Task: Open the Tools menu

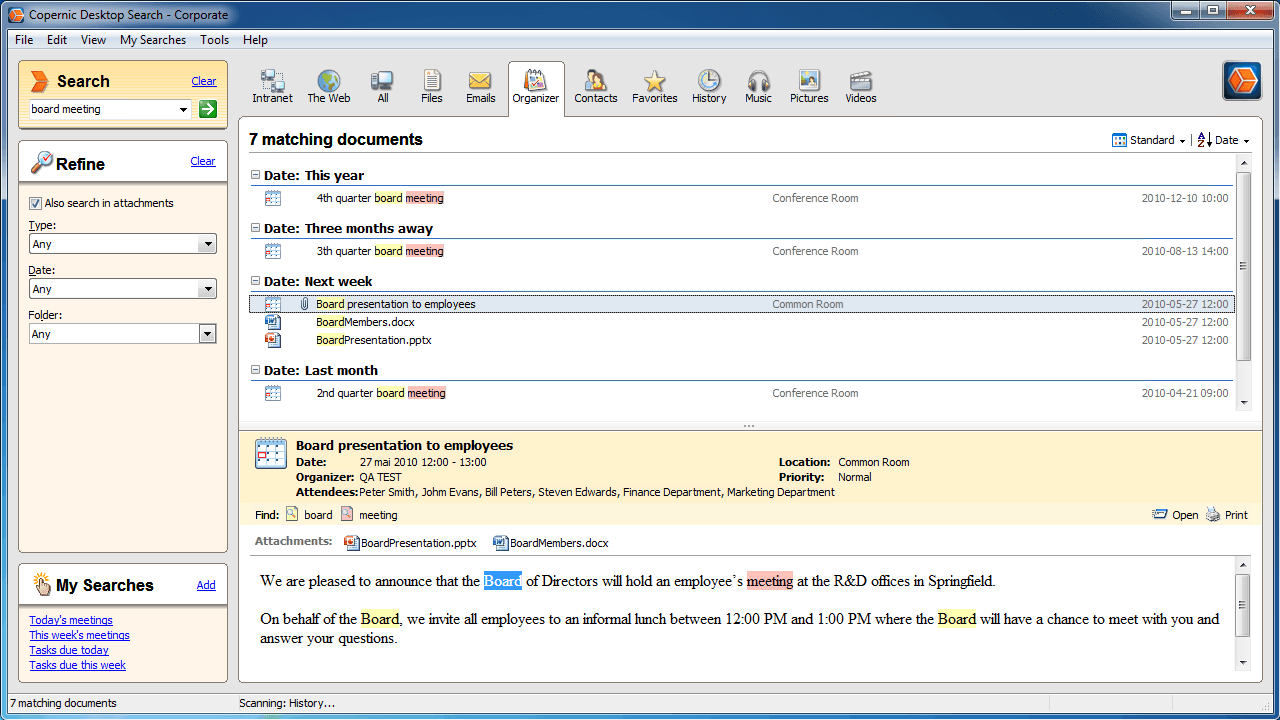Action: [x=214, y=40]
